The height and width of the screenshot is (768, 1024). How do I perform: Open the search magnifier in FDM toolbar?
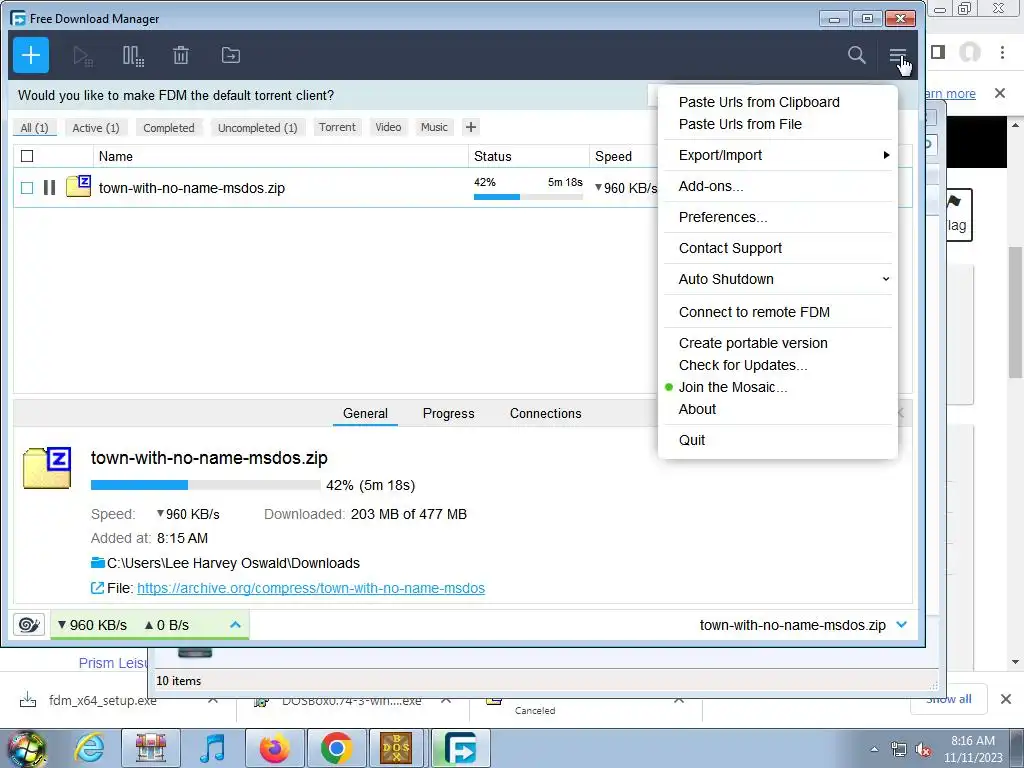[857, 55]
